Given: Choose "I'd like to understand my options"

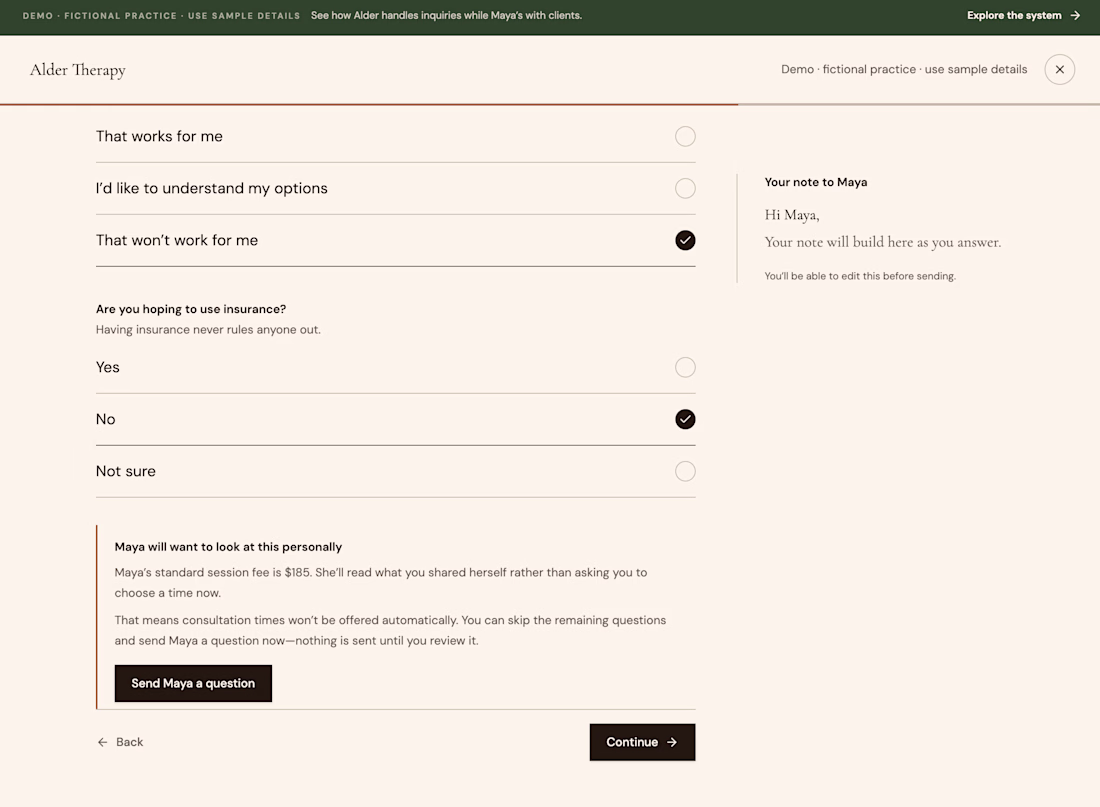Looking at the screenshot, I should tap(396, 188).
